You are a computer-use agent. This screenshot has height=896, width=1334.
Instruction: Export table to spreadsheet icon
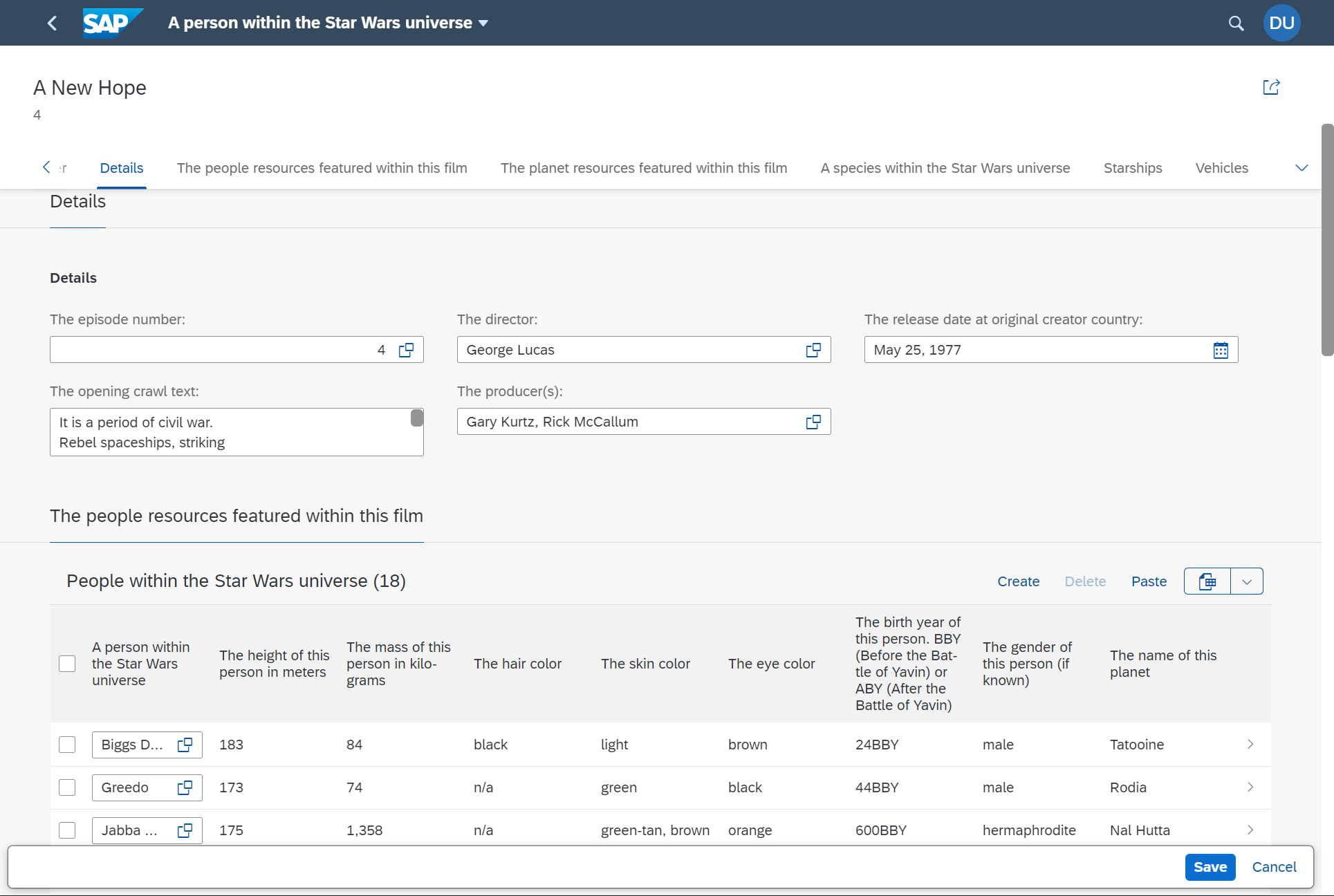(1207, 581)
